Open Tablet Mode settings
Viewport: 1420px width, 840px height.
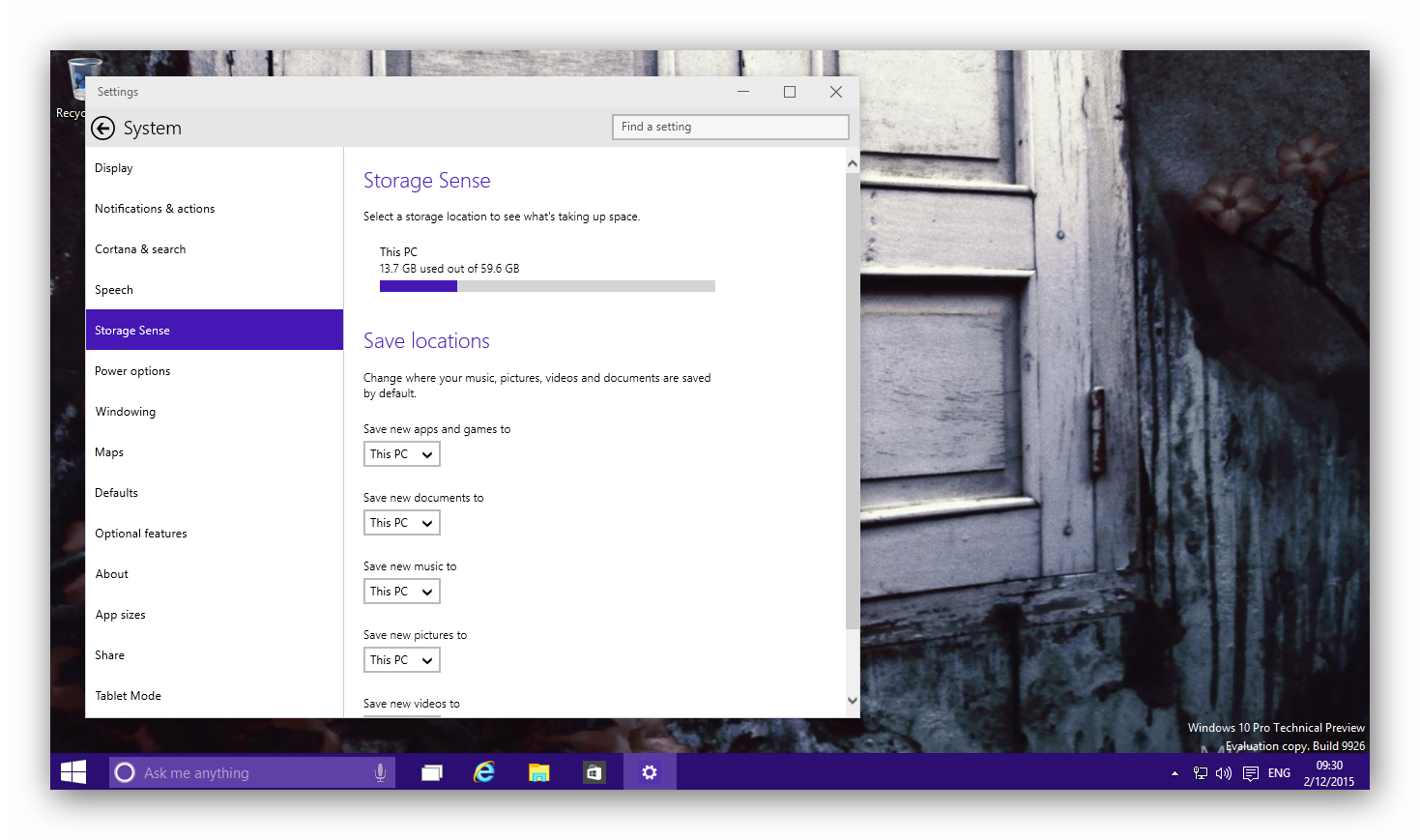215,696
